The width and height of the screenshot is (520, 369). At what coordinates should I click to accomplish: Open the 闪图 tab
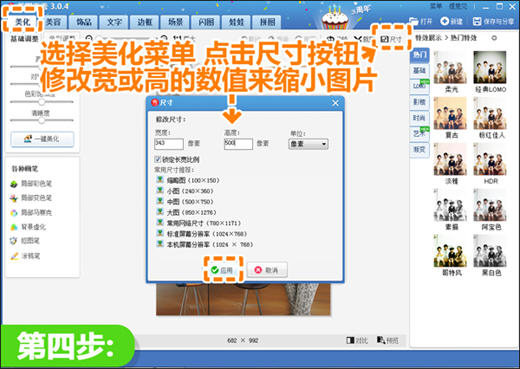click(206, 22)
